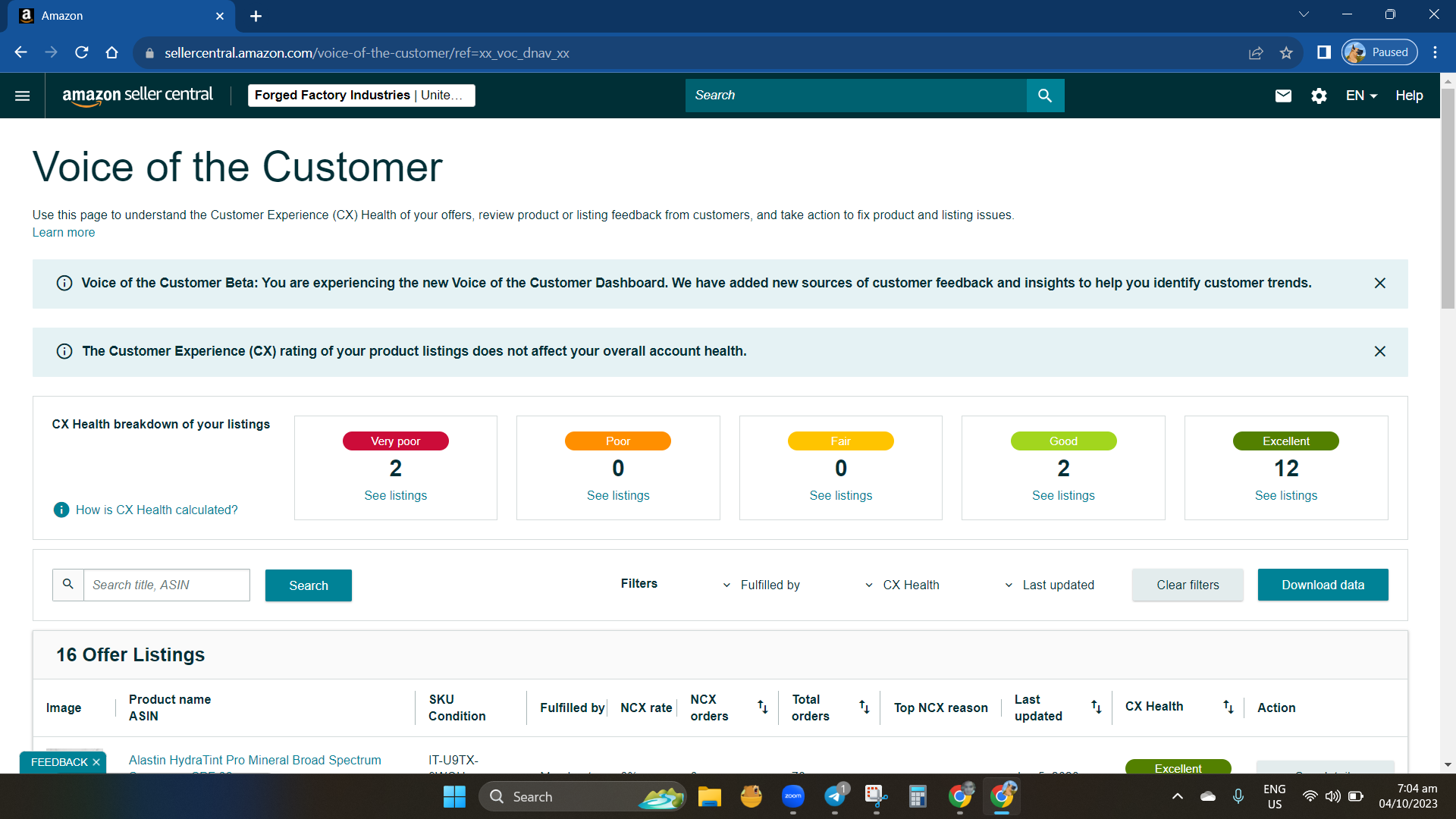Click the browser home icon
Image resolution: width=1456 pixels, height=819 pixels.
[x=112, y=52]
